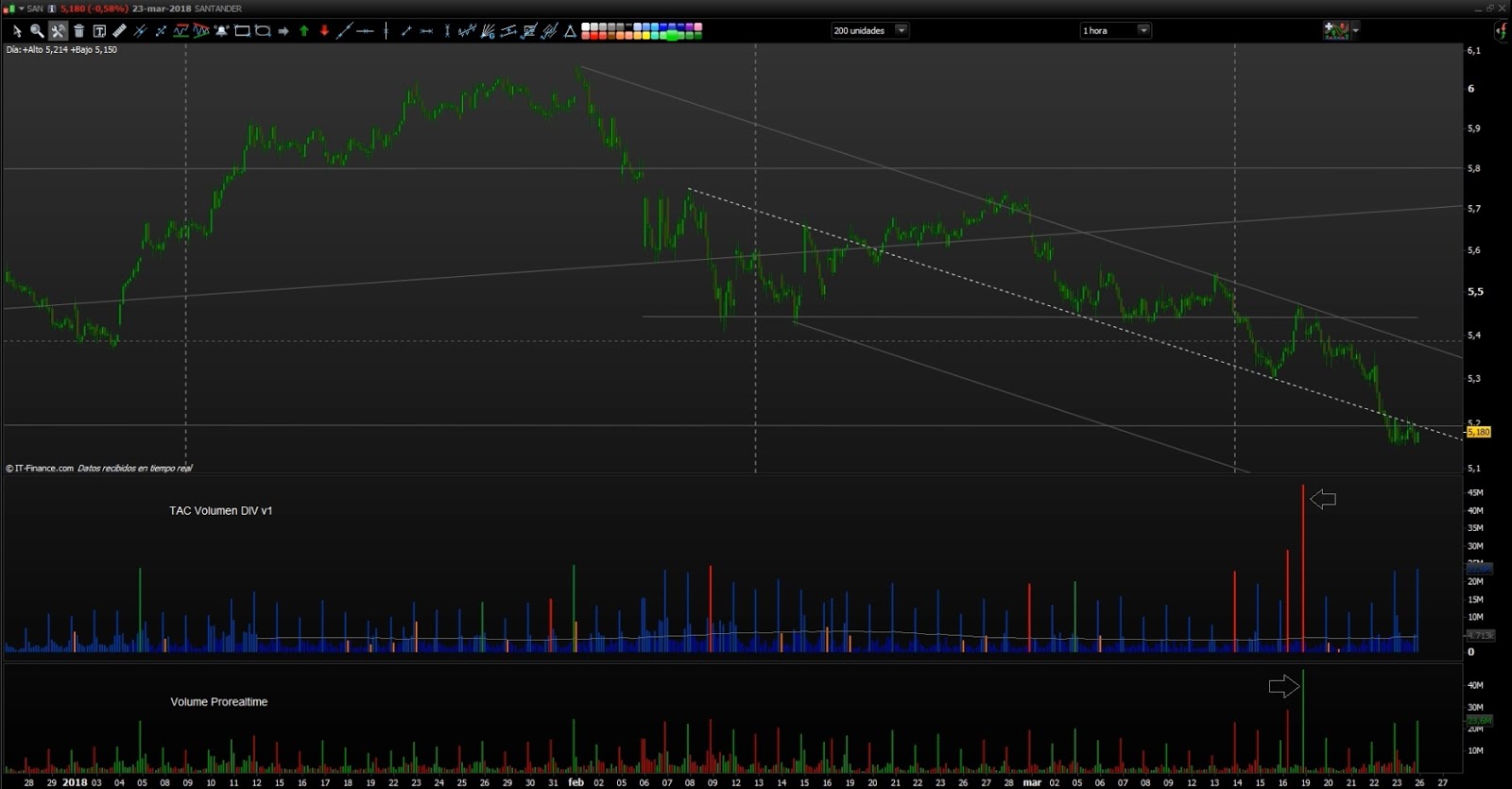
Task: Click the red-green icon at toolbar right edge
Action: coord(1500,31)
